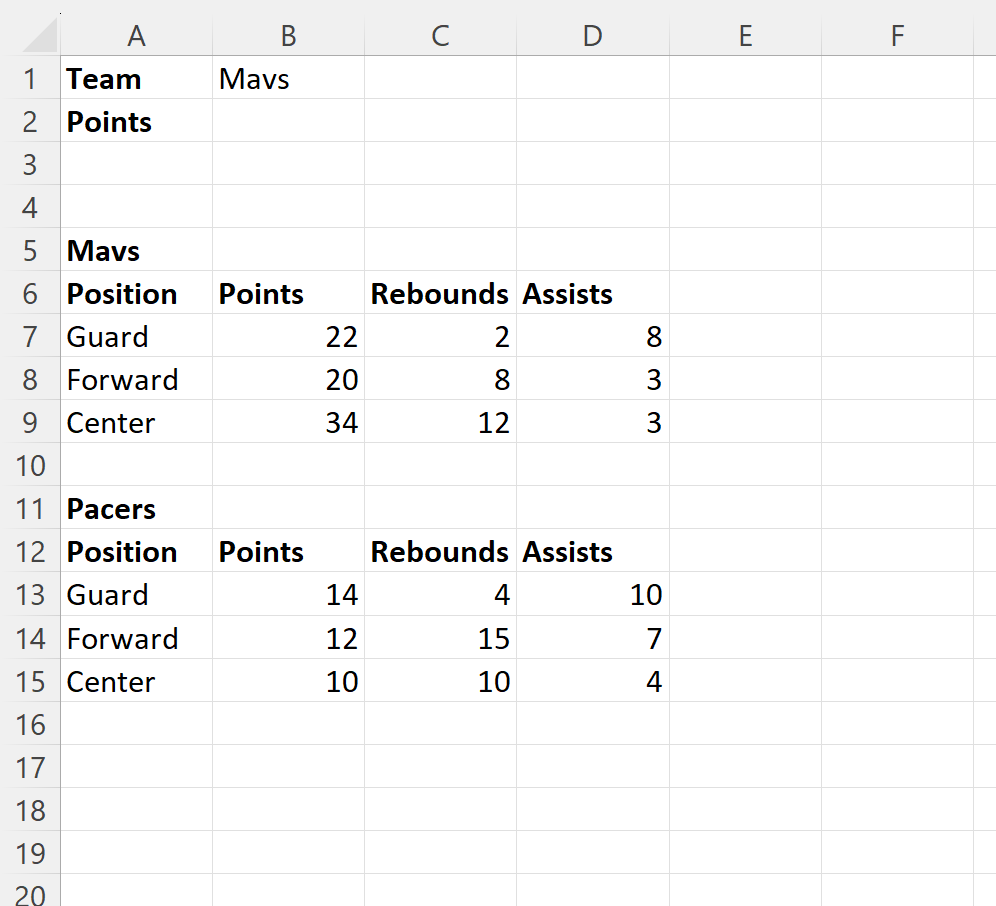Select the column B header

click(x=288, y=36)
